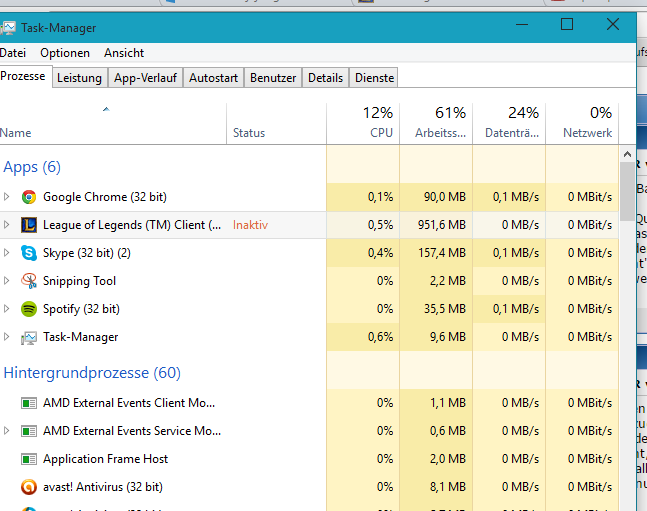Image resolution: width=647 pixels, height=511 pixels.
Task: Select the AMD External Events Client name
Action: click(x=129, y=403)
